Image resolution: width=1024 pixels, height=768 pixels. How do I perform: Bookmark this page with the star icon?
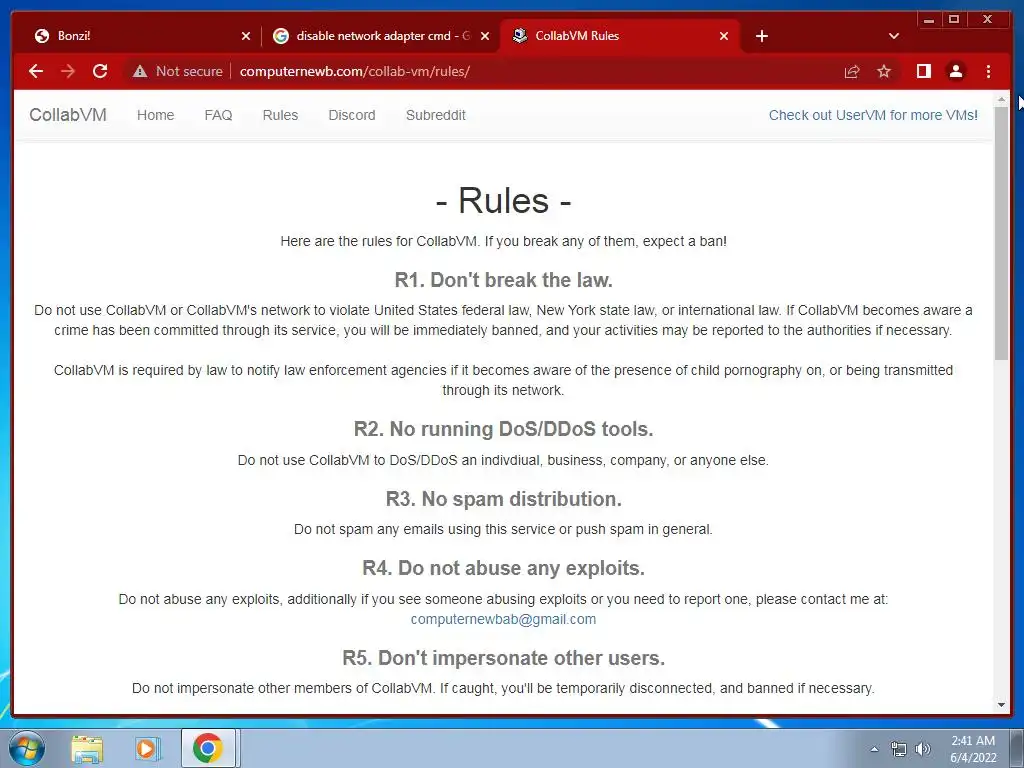884,71
